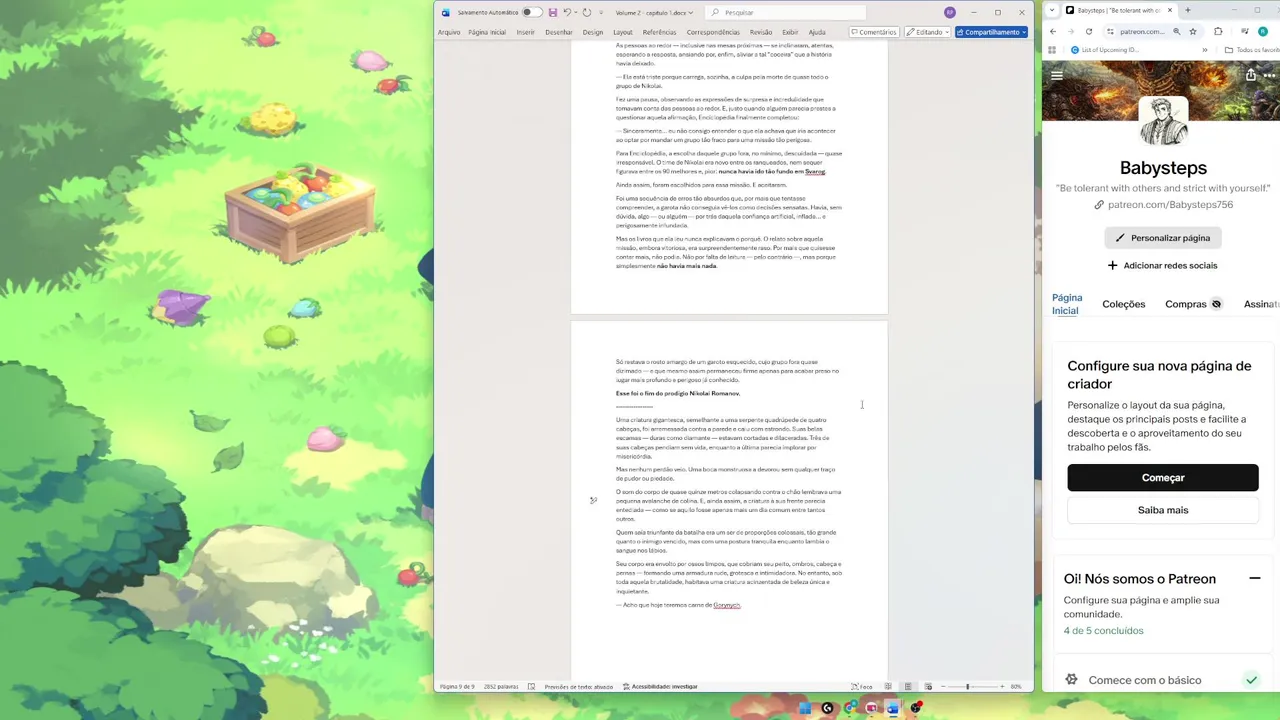Open the Patreon hamburger menu
1280x720 pixels.
(x=1057, y=75)
